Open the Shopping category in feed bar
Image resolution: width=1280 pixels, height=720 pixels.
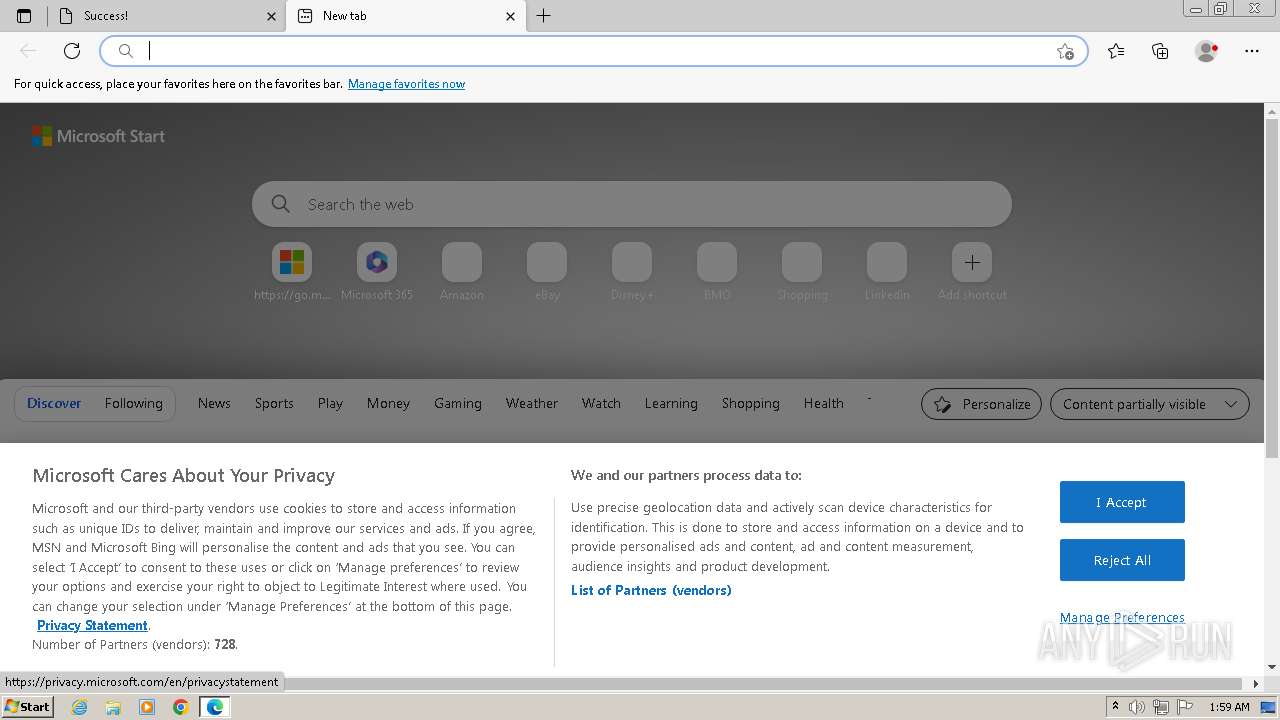751,404
